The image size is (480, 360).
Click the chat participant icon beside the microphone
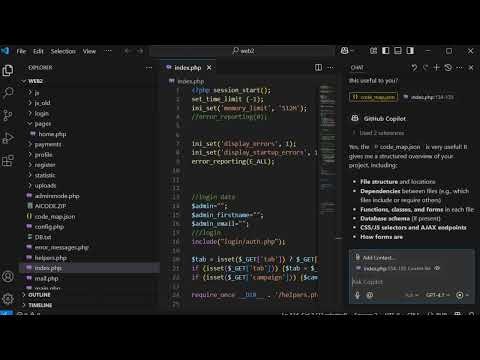click(370, 295)
